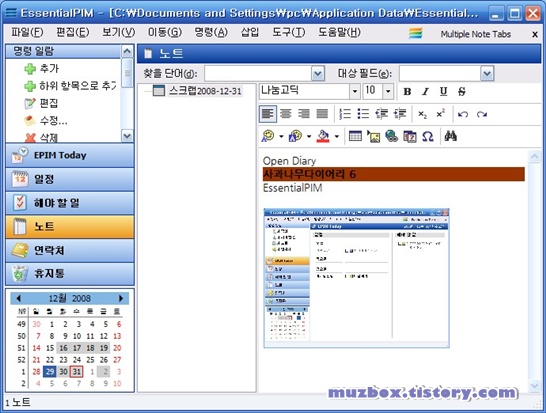546x413 pixels.
Task: Apply superscript formatting
Action: point(441,114)
